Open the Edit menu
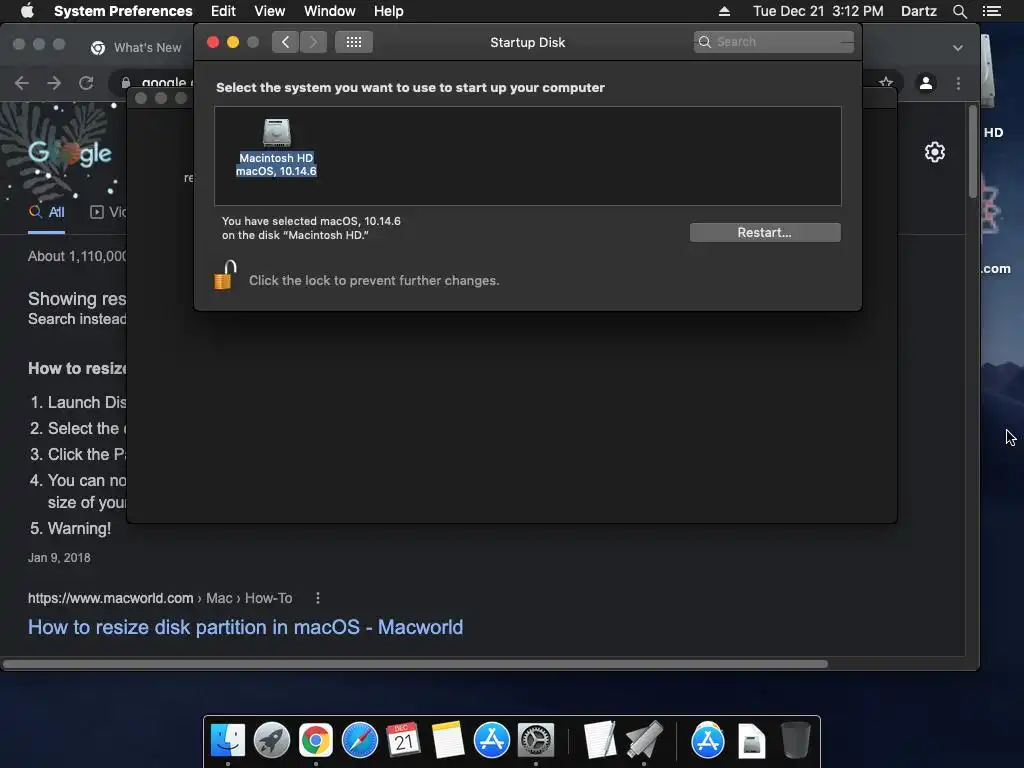Image resolution: width=1024 pixels, height=768 pixels. pyautogui.click(x=223, y=11)
